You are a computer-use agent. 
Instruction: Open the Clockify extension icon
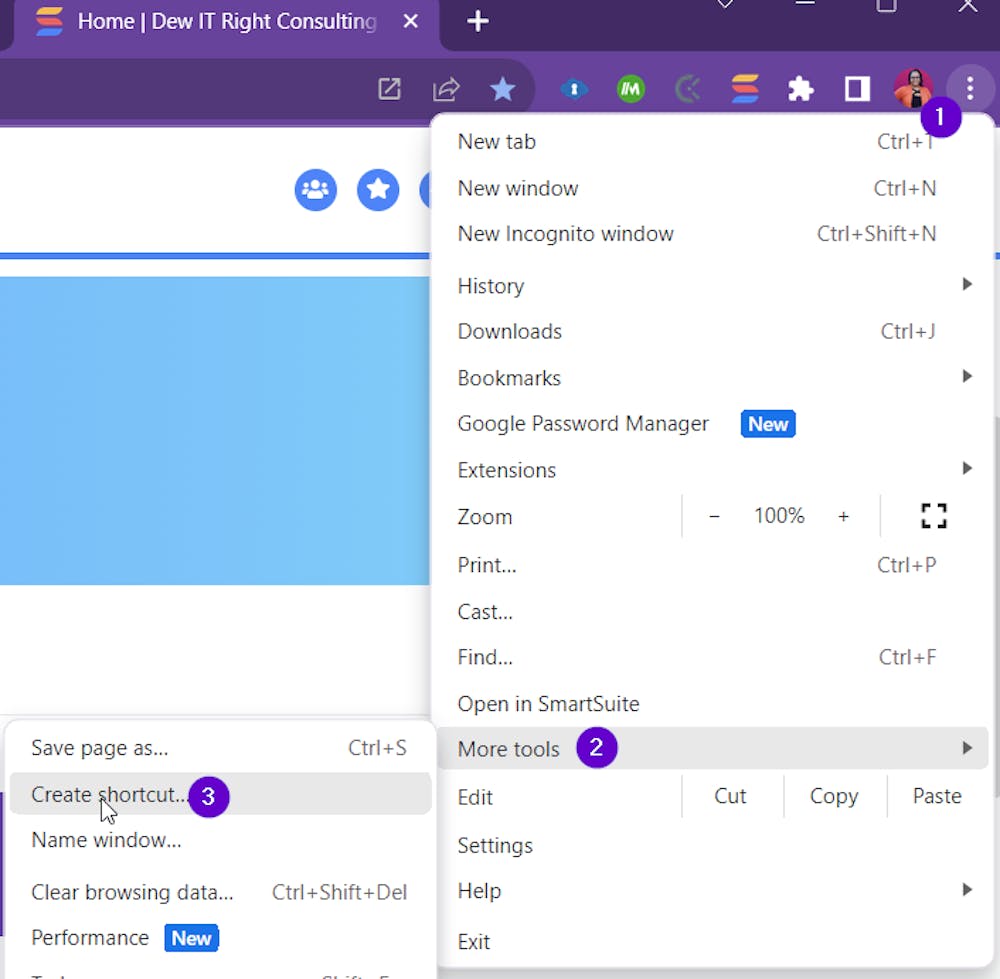tap(687, 89)
